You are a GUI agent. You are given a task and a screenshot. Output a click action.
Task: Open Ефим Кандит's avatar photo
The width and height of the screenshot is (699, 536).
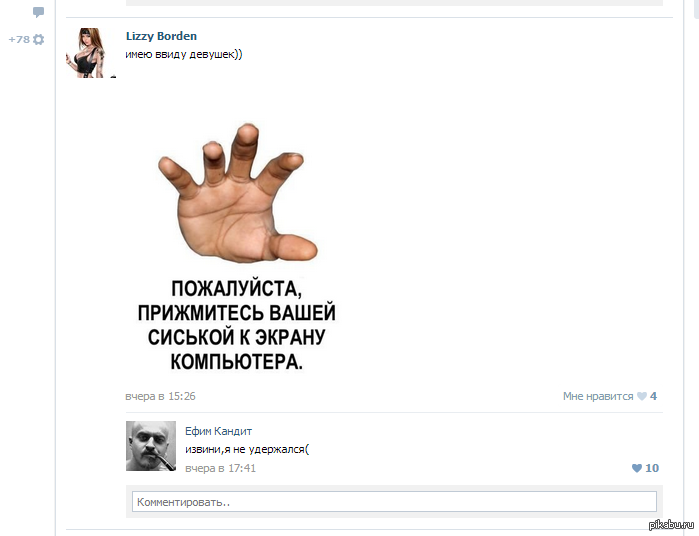coord(151,446)
